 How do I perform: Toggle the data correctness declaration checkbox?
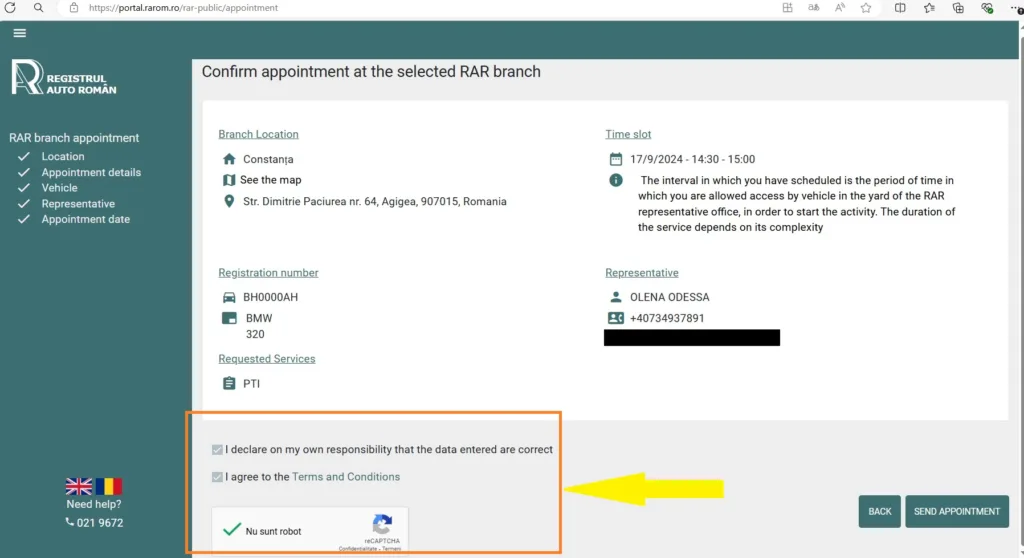click(218, 450)
